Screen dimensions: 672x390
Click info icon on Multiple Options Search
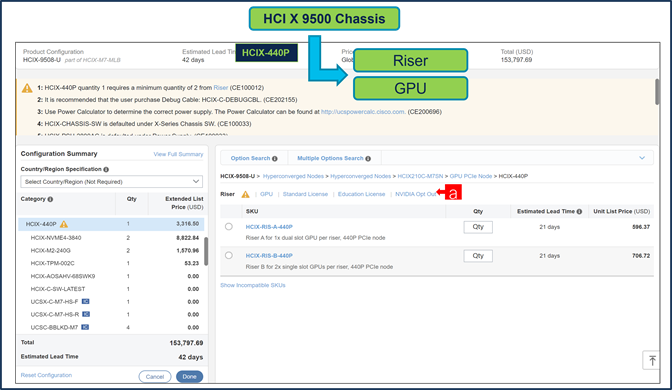point(368,159)
